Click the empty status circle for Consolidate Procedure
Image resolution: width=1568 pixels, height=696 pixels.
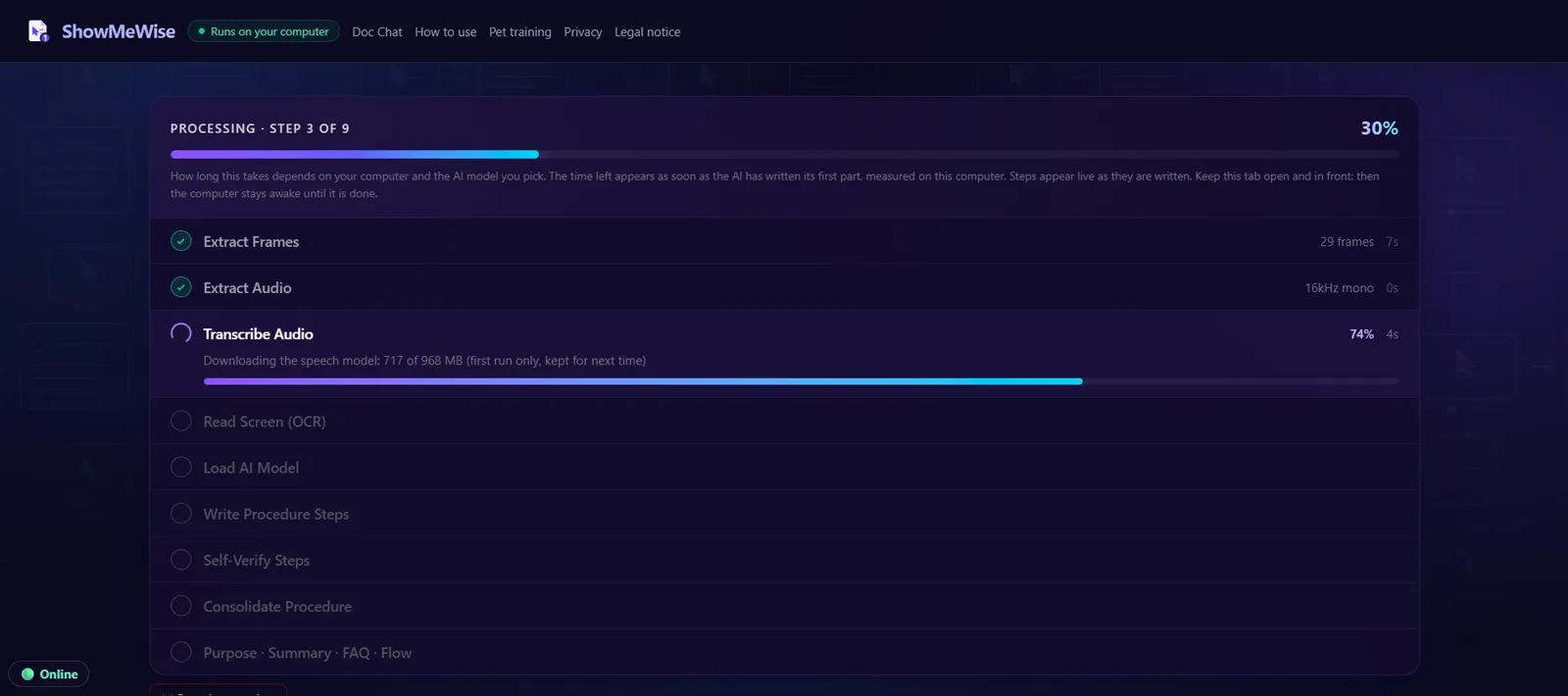181,606
